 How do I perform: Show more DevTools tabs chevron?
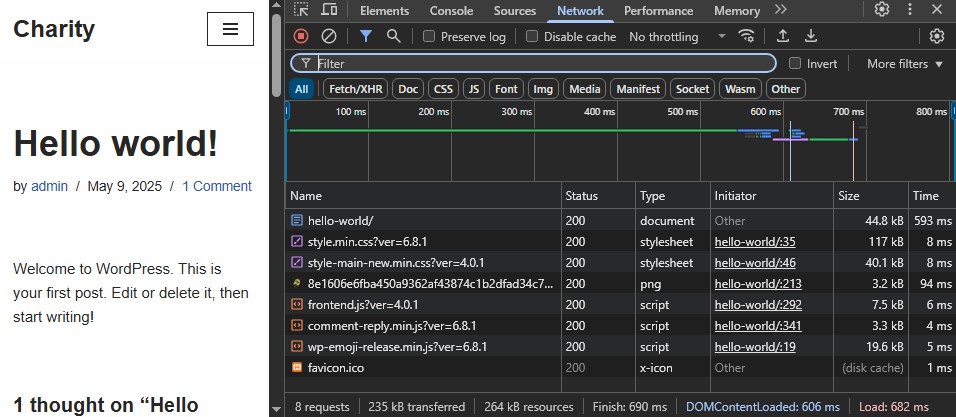point(781,10)
